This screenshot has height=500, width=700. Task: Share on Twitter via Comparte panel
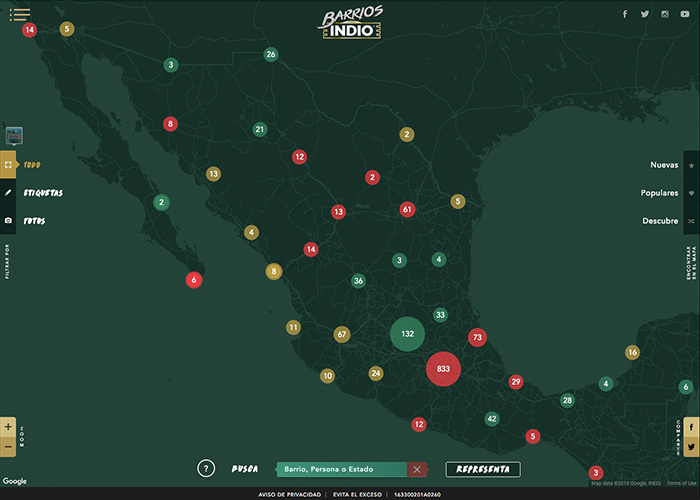point(692,447)
